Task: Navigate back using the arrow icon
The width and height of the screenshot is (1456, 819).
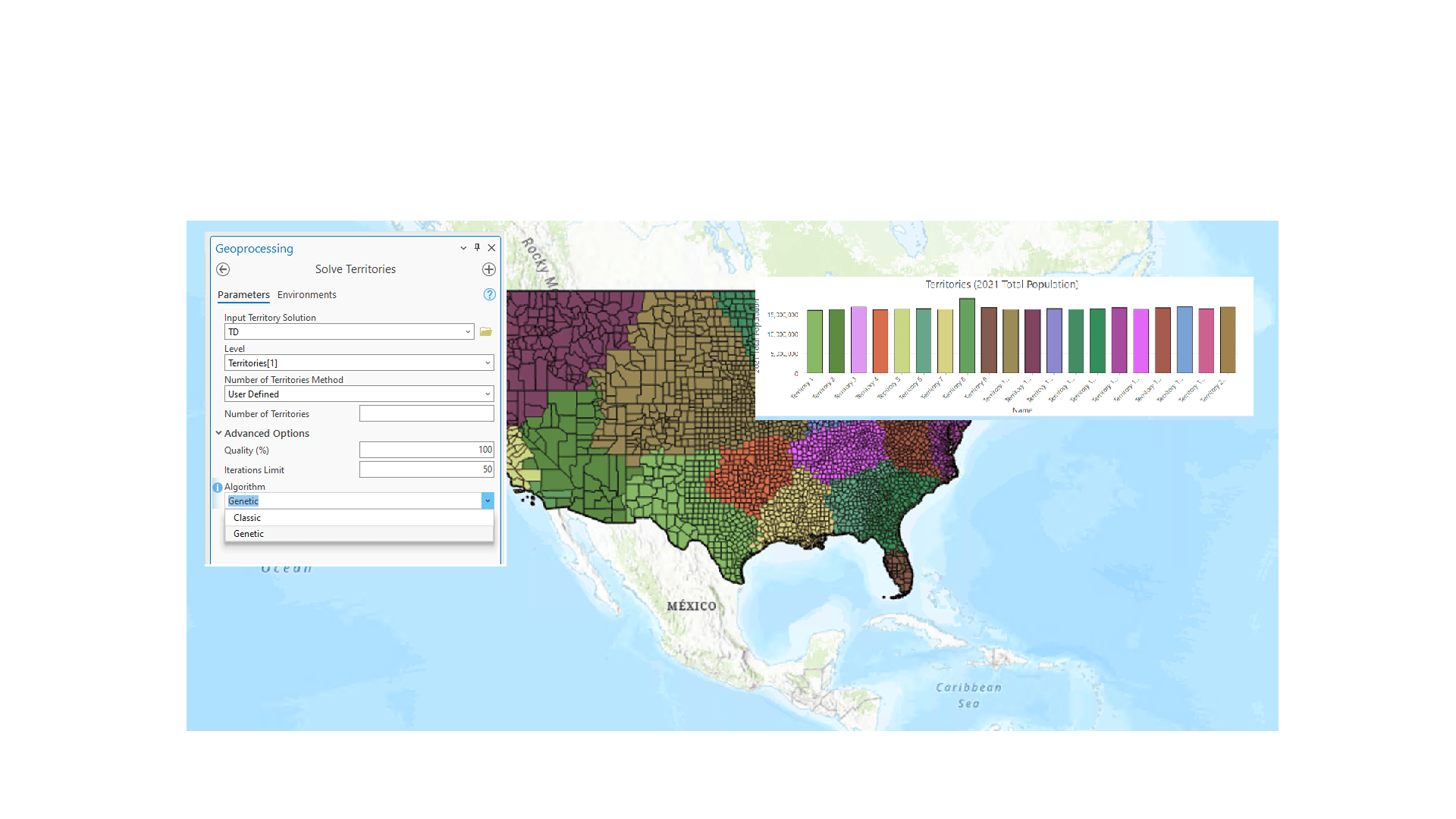Action: coord(223,269)
